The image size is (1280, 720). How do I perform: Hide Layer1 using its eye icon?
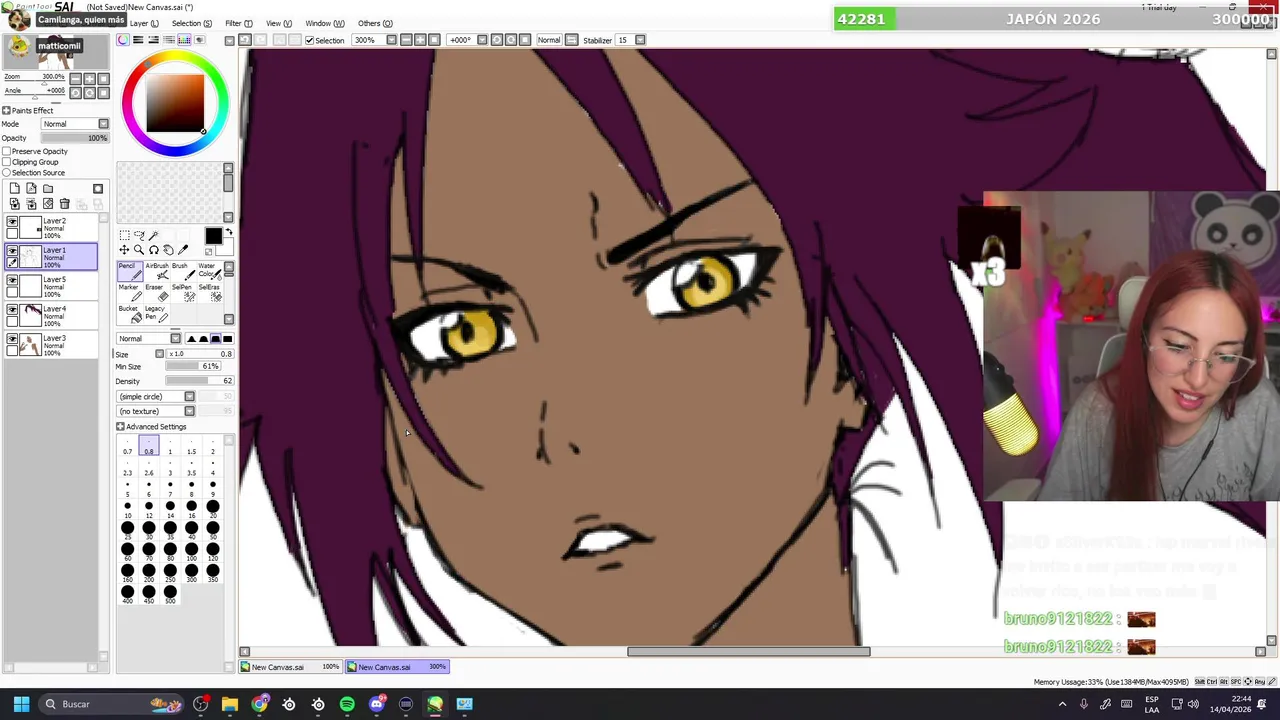[x=12, y=251]
